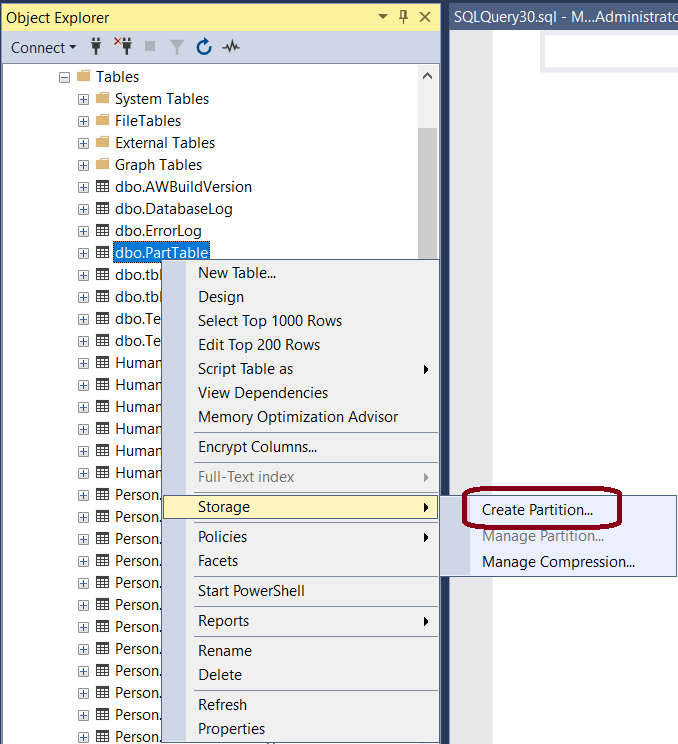Choose Select Top 1000 Rows

pyautogui.click(x=300, y=321)
